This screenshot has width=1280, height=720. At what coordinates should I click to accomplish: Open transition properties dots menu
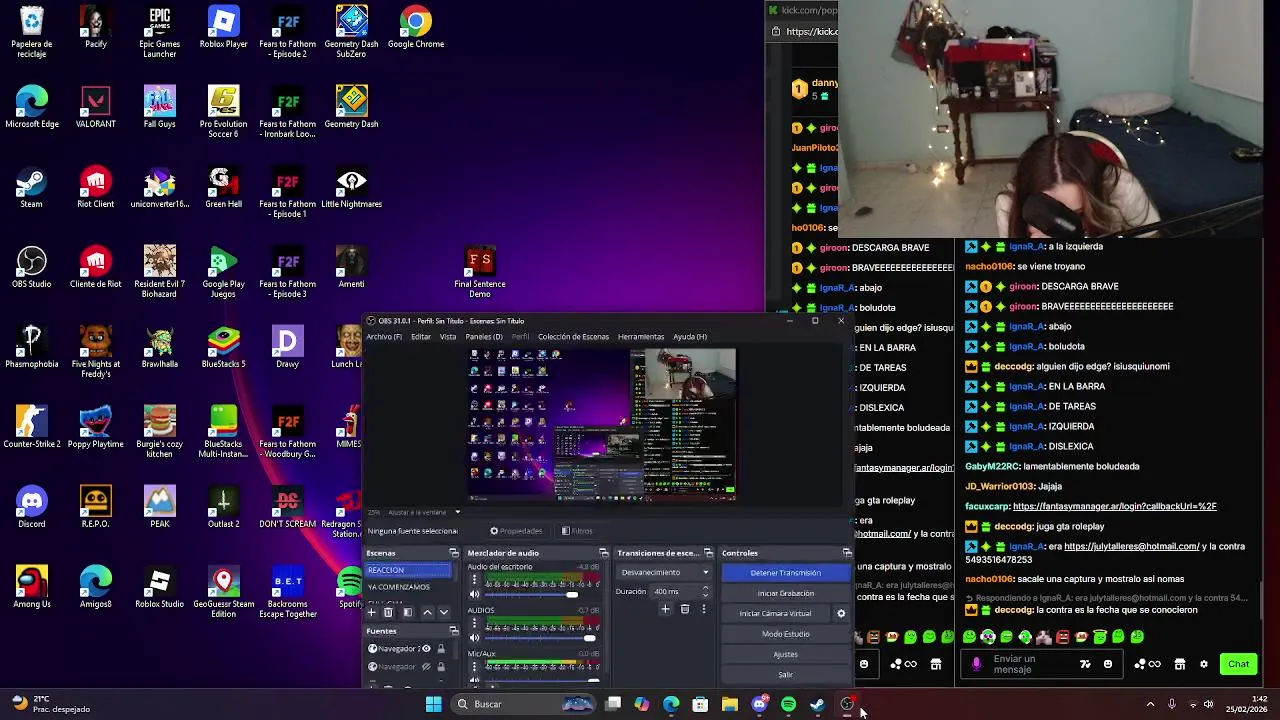tap(704, 609)
